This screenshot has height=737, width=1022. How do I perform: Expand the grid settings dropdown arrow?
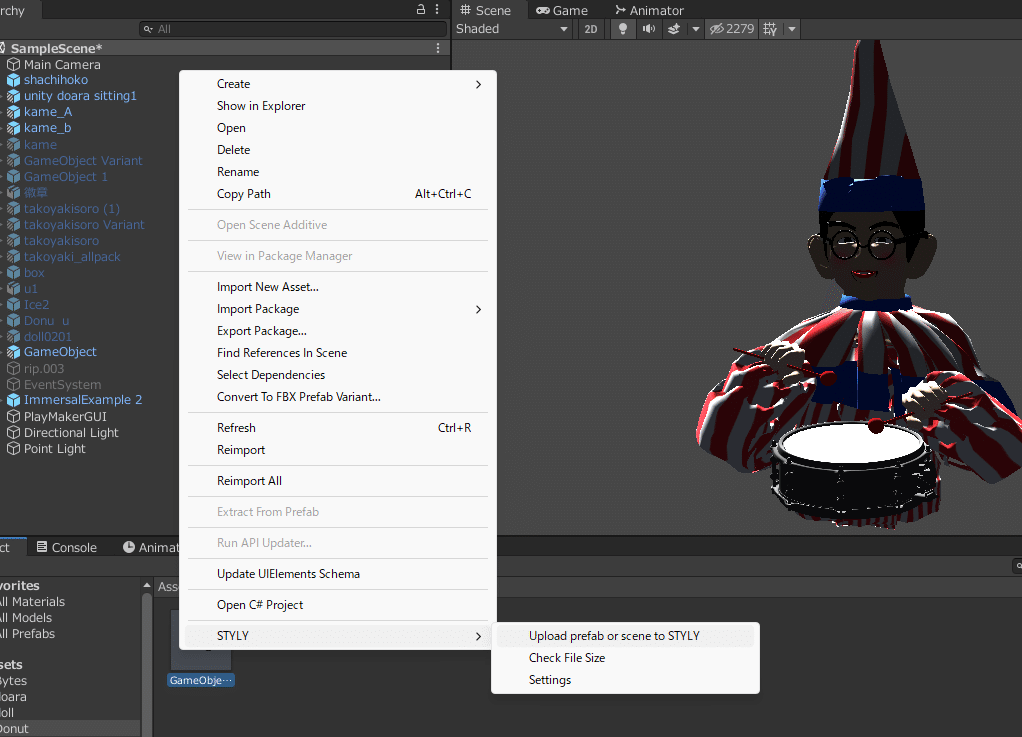pyautogui.click(x=792, y=29)
